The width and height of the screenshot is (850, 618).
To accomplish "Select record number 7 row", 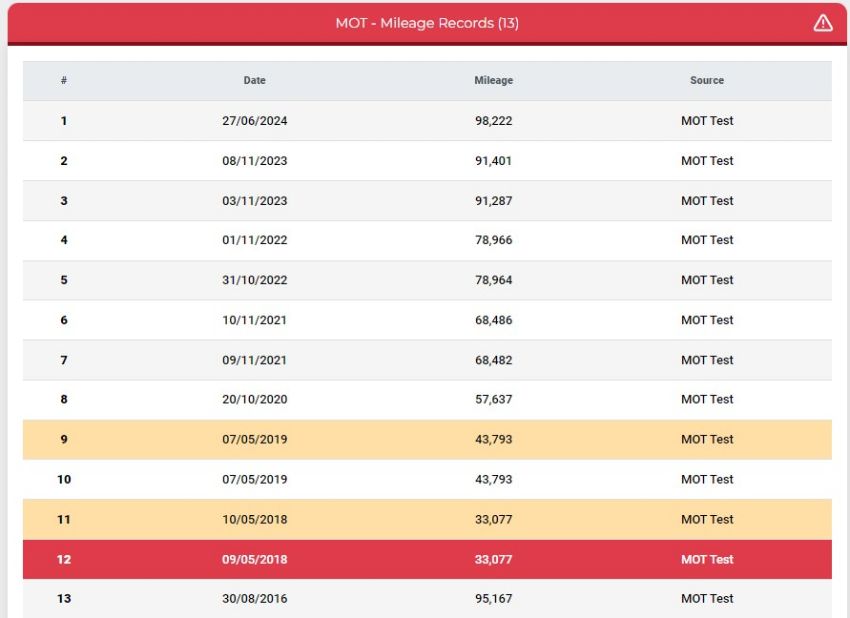I will (427, 360).
